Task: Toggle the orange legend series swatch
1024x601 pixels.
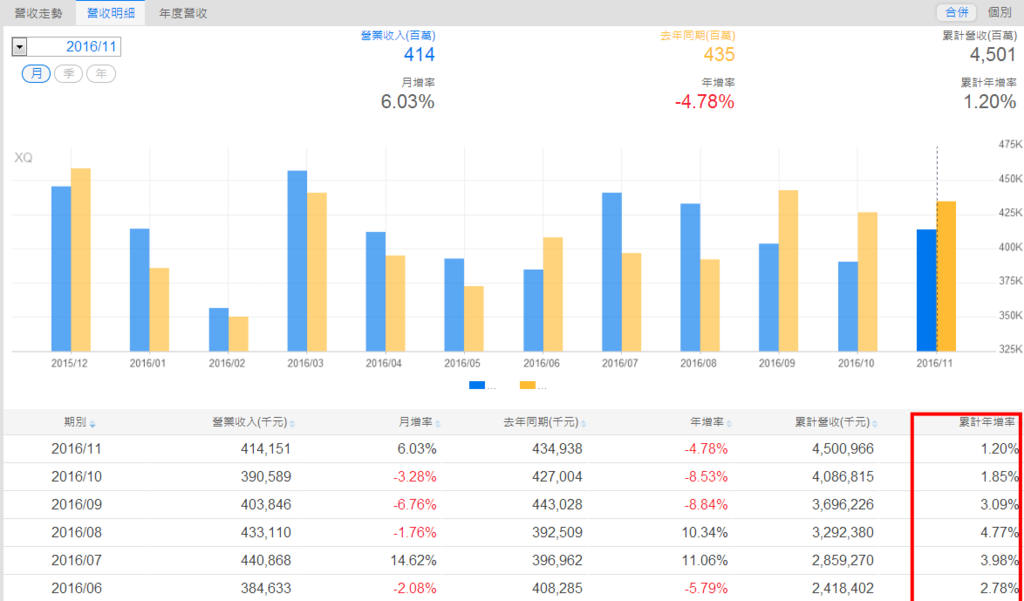Action: 528,385
